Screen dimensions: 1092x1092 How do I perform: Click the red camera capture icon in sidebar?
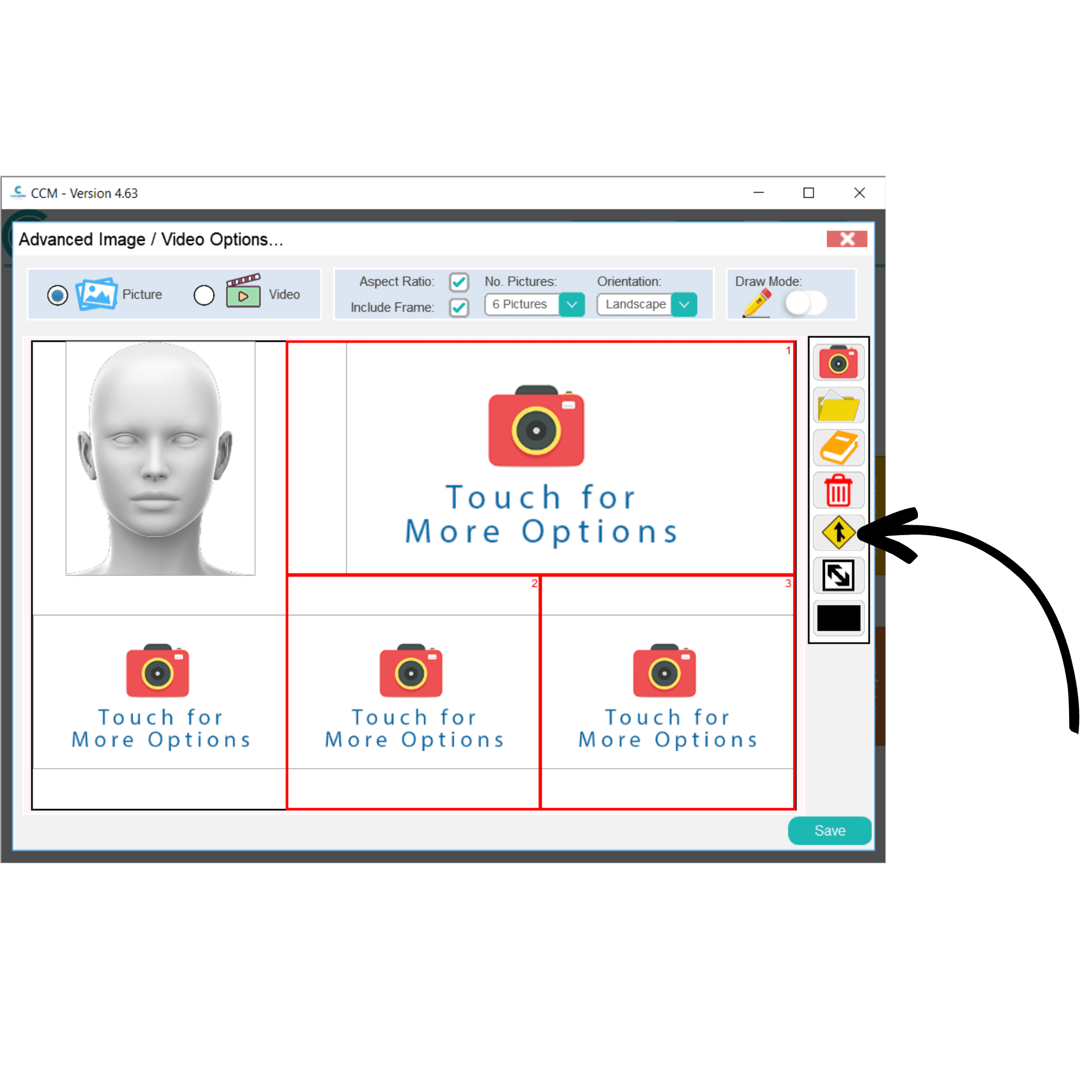tap(838, 363)
